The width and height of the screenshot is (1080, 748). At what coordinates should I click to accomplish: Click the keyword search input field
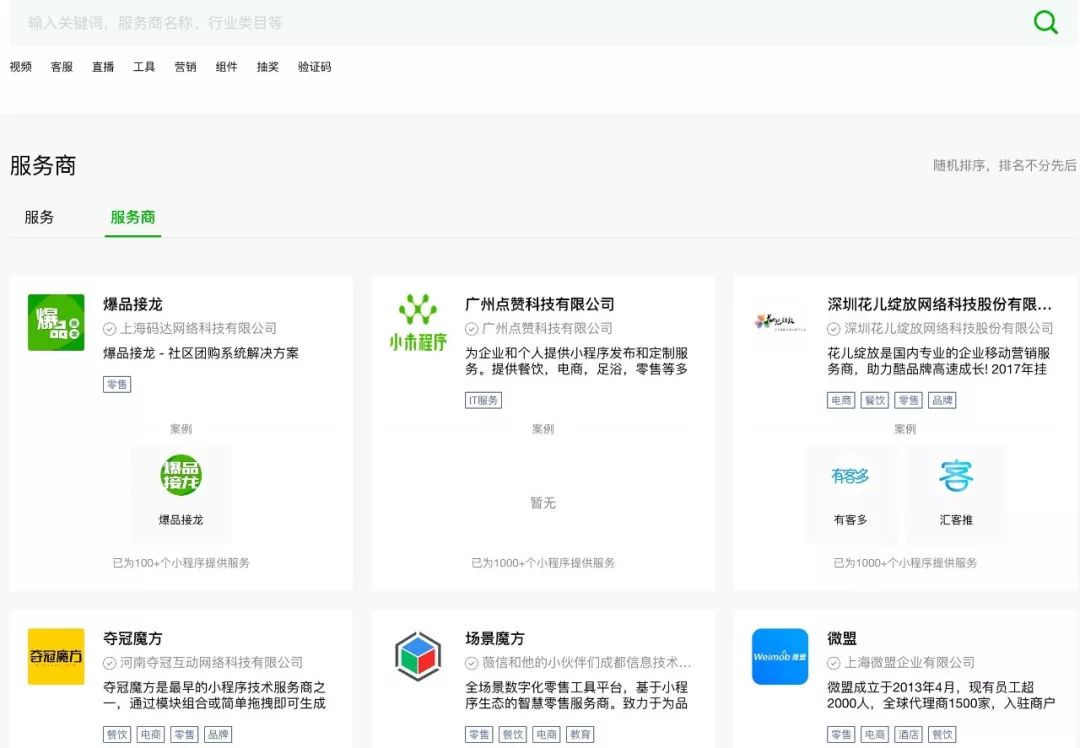[500, 22]
